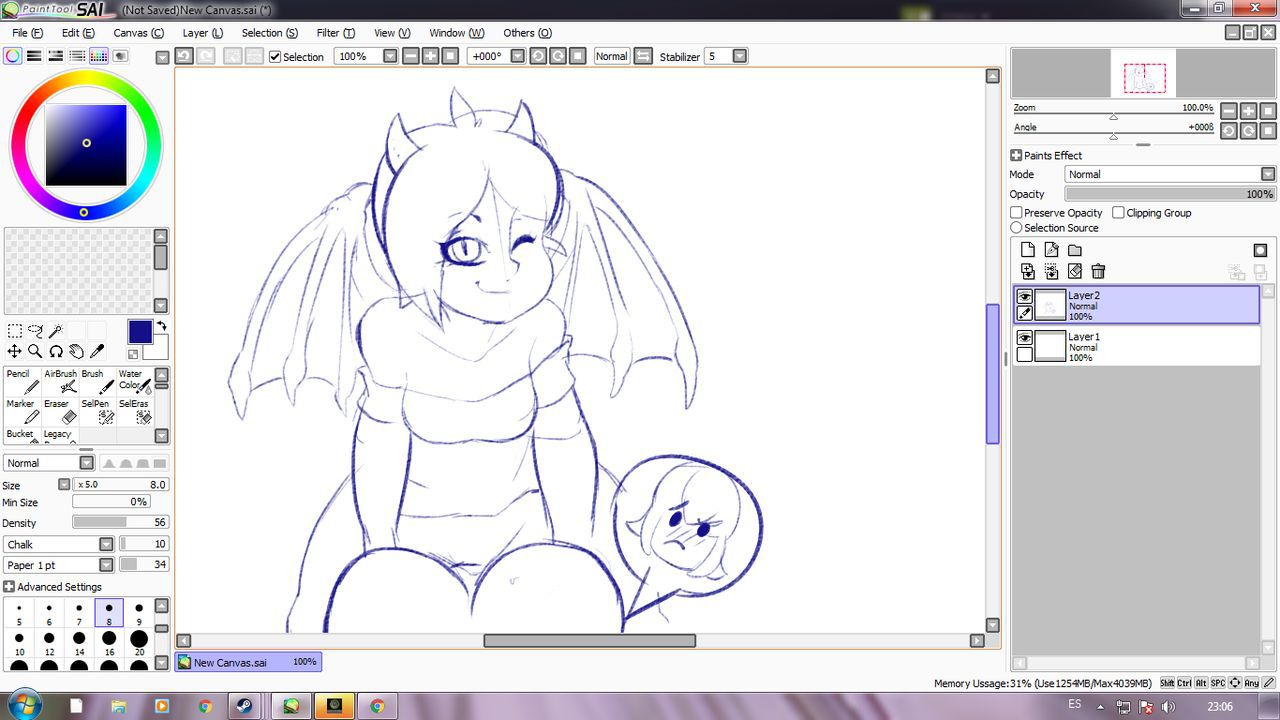1280x720 pixels.
Task: Click the brush Density slider
Action: coord(120,523)
